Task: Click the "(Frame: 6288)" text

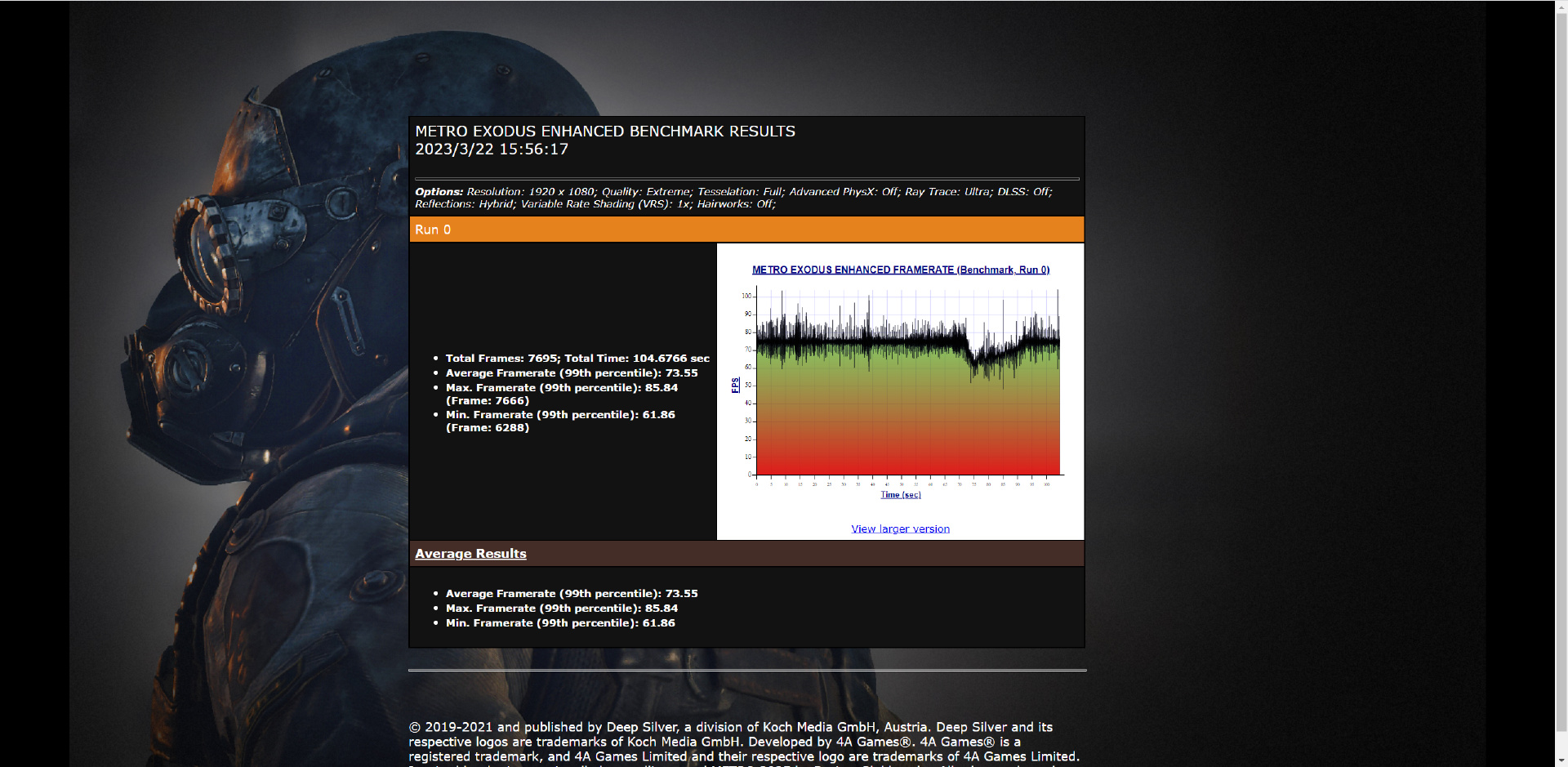Action: click(x=488, y=428)
